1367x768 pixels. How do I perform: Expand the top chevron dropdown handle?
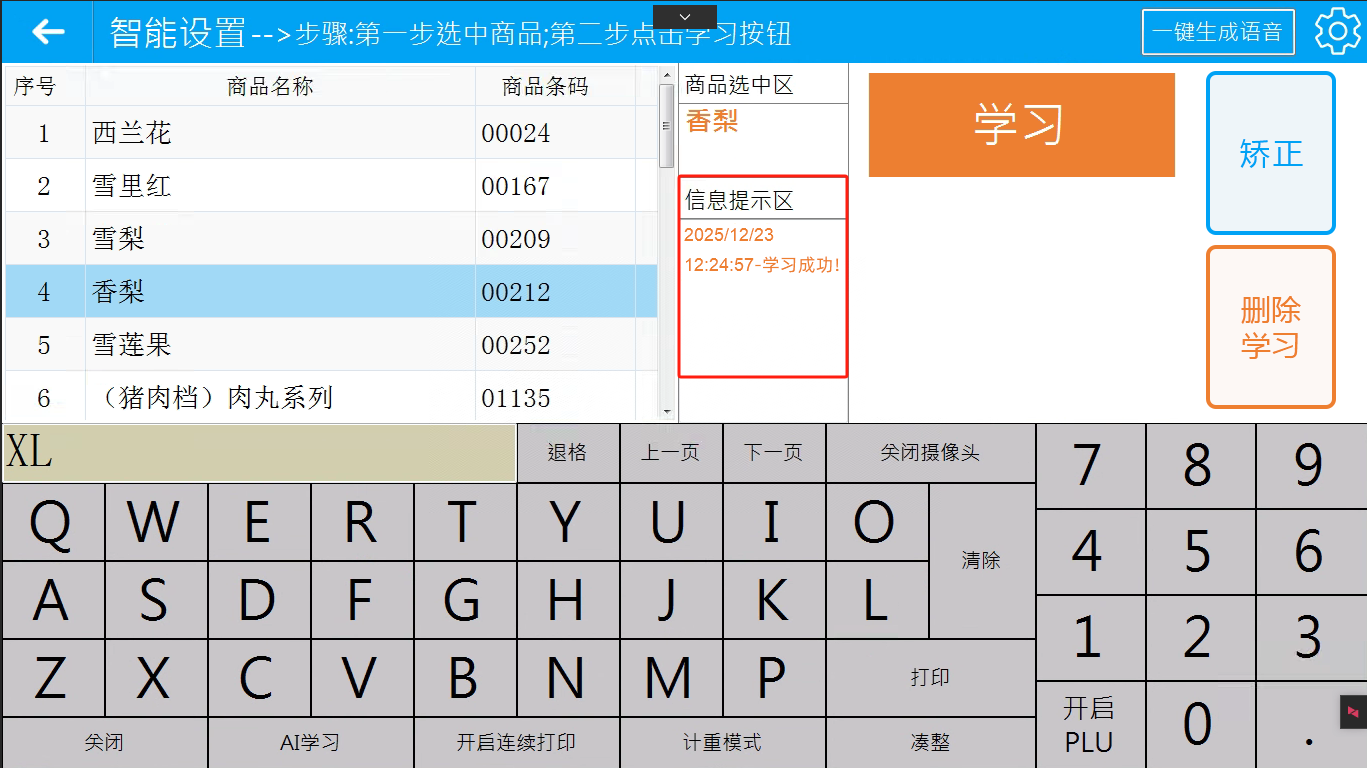[685, 17]
